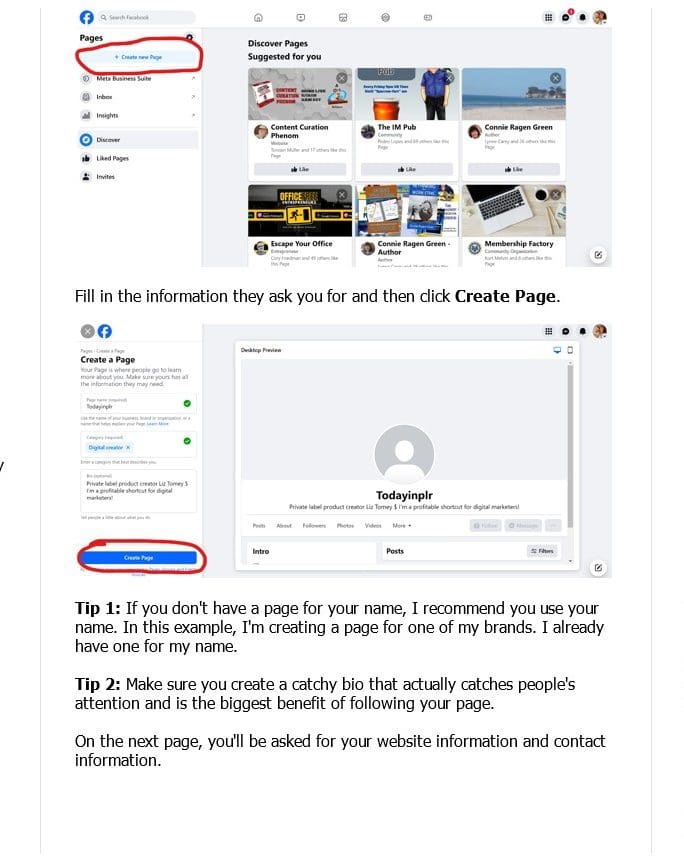Screen dimensions: 684x864
Task: Select the About tab in page preview
Action: tap(284, 526)
